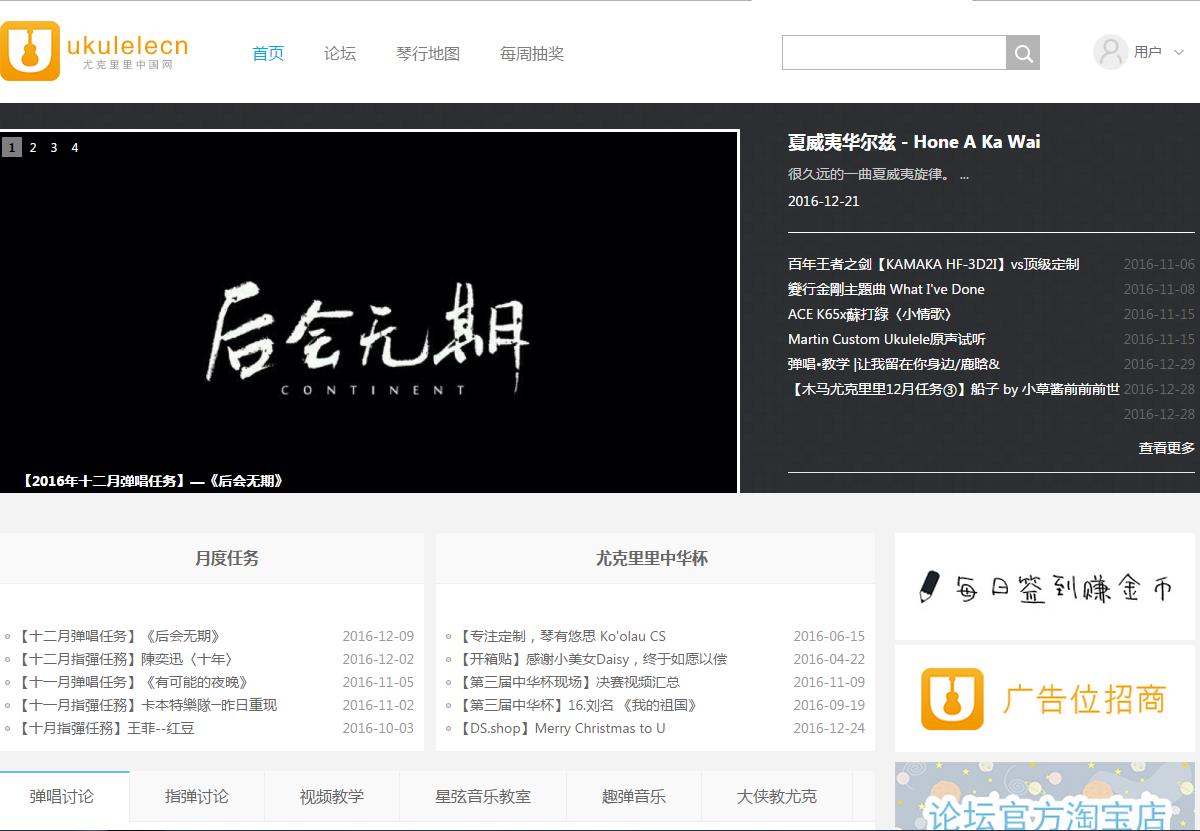Image resolution: width=1200 pixels, height=831 pixels.
Task: Open the 论坛 nav item
Action: click(340, 54)
